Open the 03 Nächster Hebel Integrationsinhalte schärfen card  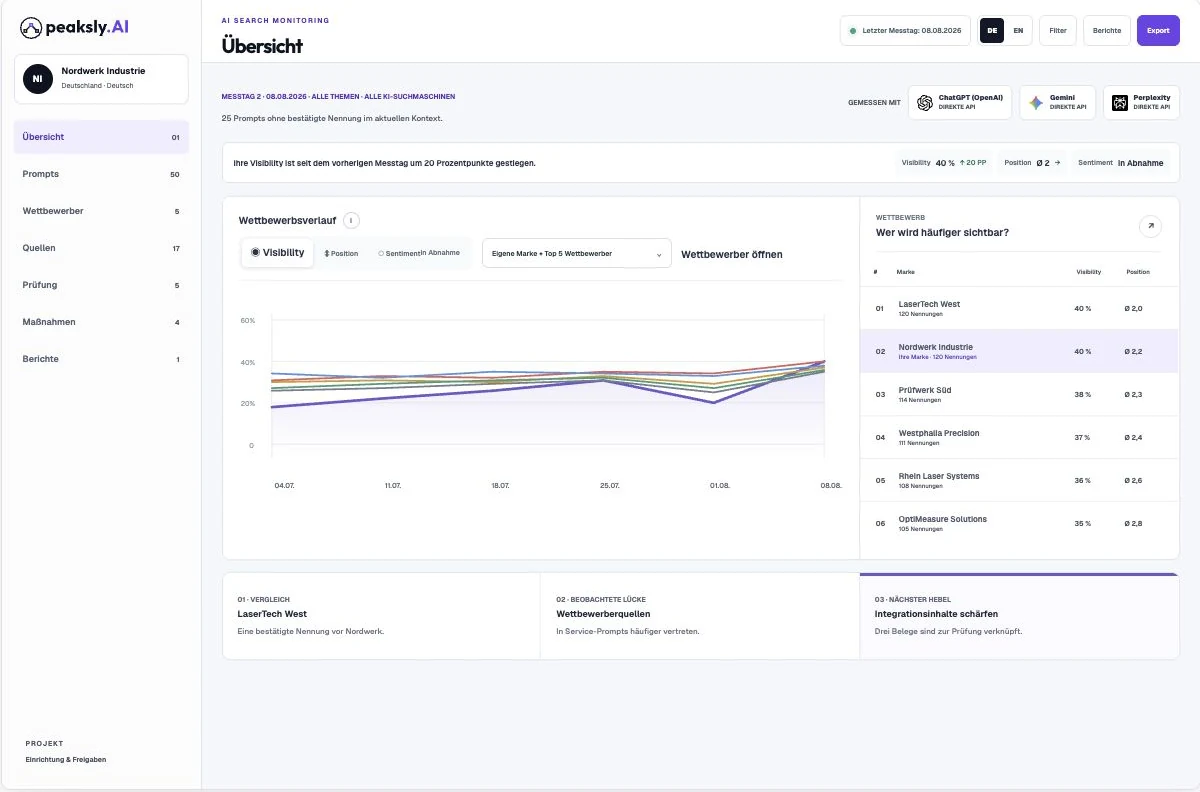tap(1019, 616)
